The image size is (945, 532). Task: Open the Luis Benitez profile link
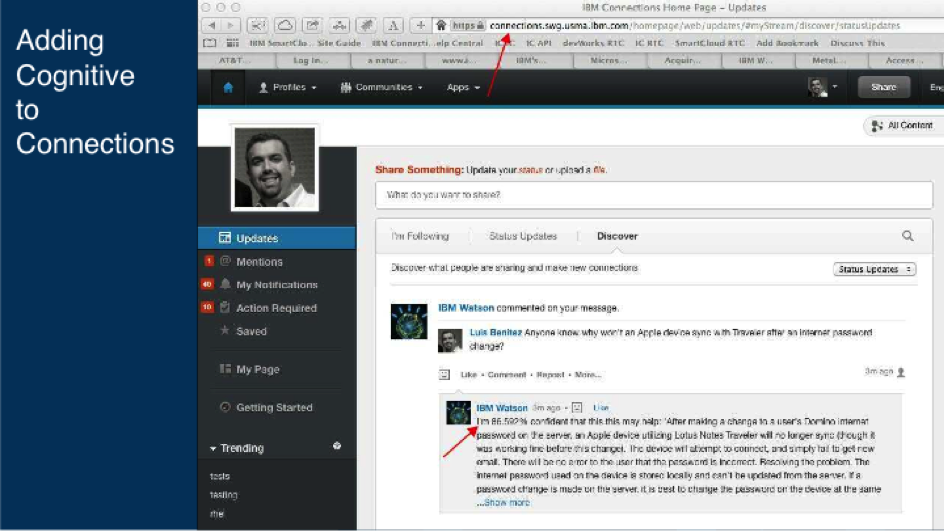(x=495, y=333)
